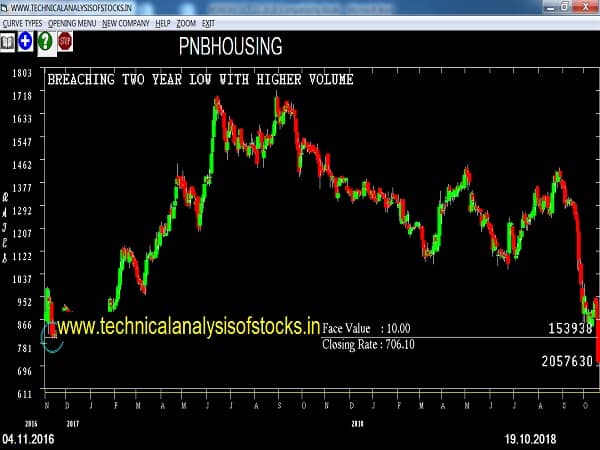The width and height of the screenshot is (600, 450).
Task: Click the blue plus icon
Action: coord(26,42)
